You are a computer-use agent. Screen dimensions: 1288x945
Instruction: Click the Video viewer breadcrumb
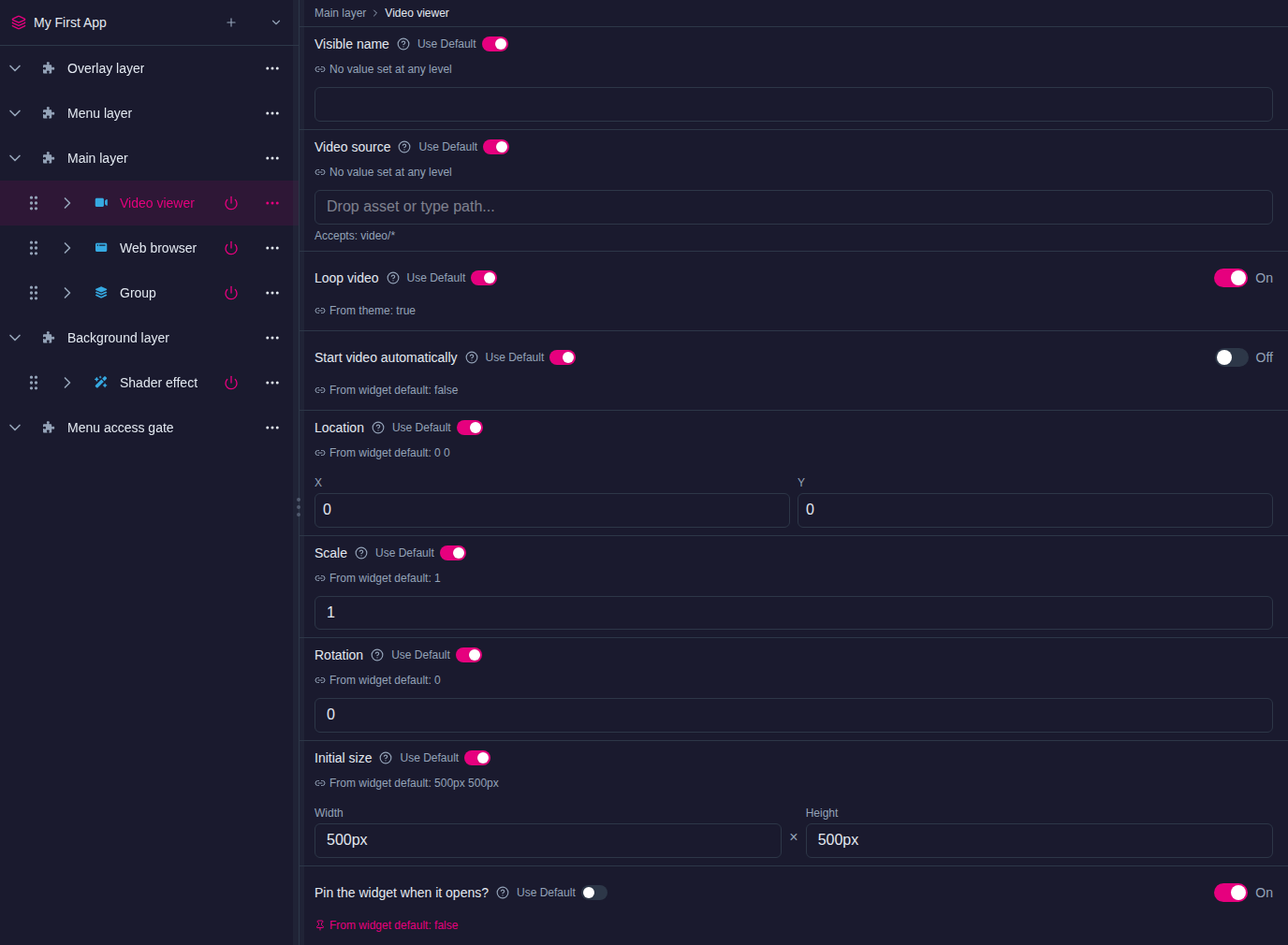tap(417, 13)
